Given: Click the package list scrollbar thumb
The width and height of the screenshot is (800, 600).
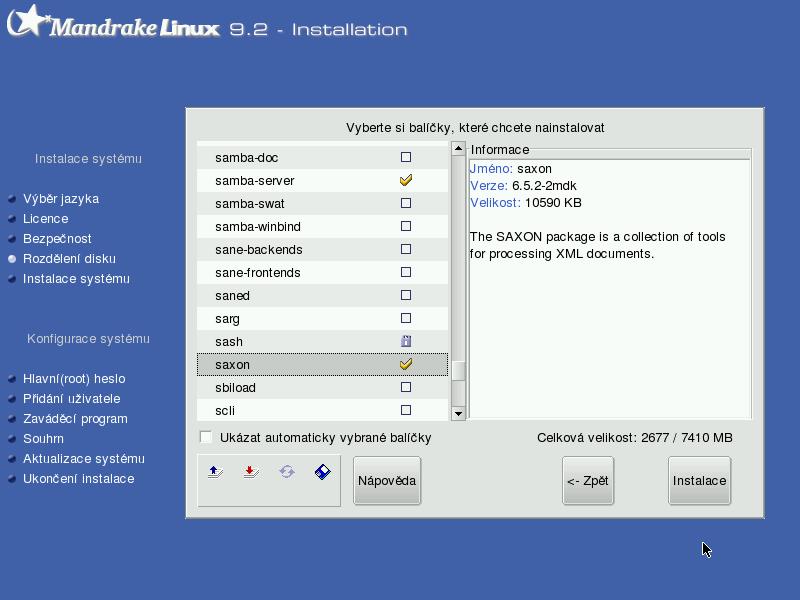Looking at the screenshot, I should [x=458, y=371].
